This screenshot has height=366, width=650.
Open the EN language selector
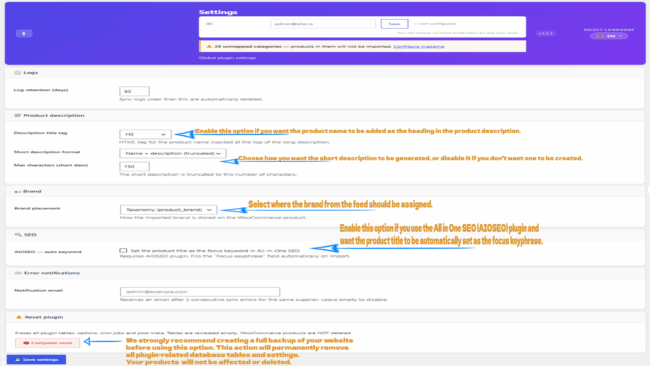(x=609, y=36)
